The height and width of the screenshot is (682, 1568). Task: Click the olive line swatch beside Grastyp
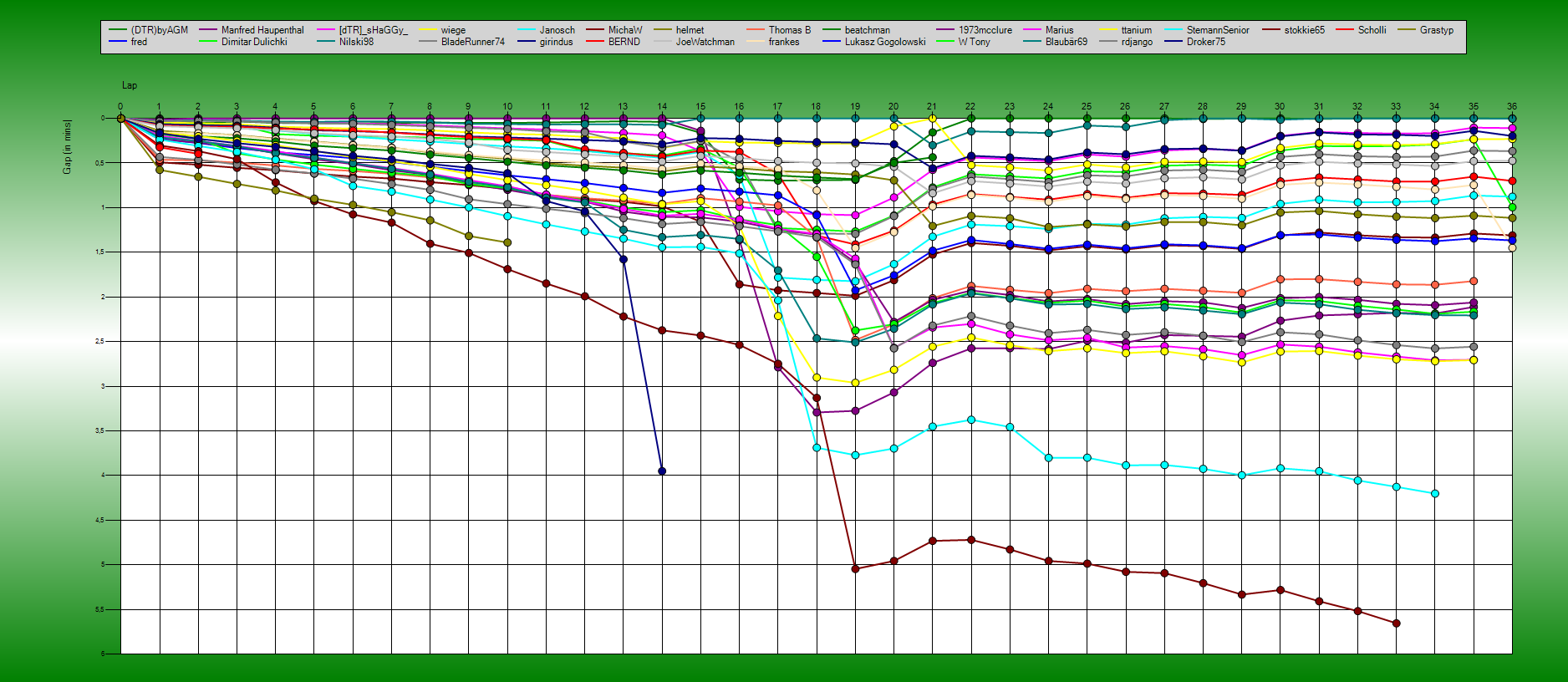(1406, 30)
